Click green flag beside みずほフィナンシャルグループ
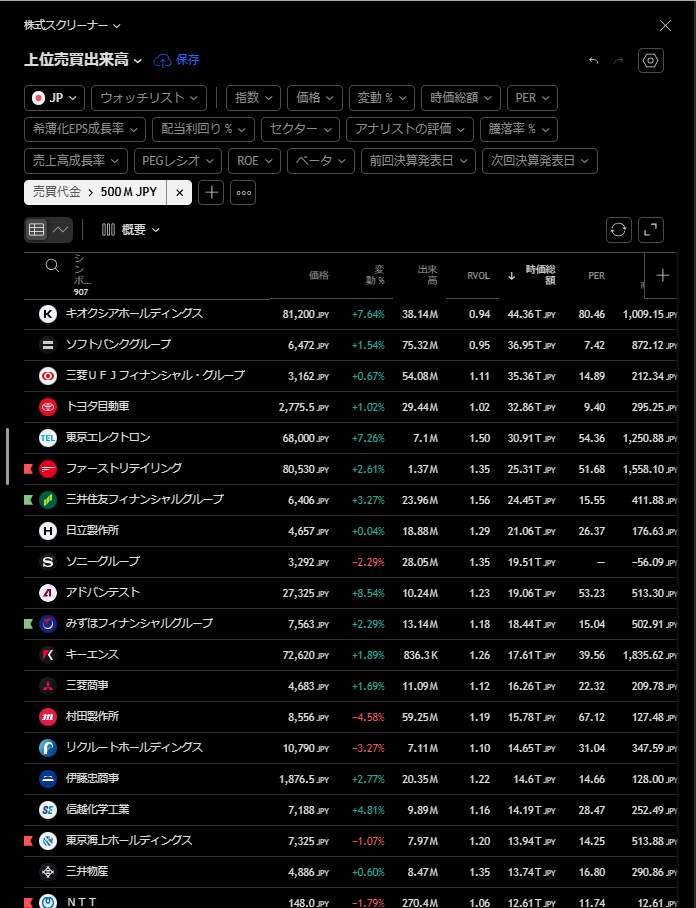Screen dimensions: 696x908 pos(28,624)
